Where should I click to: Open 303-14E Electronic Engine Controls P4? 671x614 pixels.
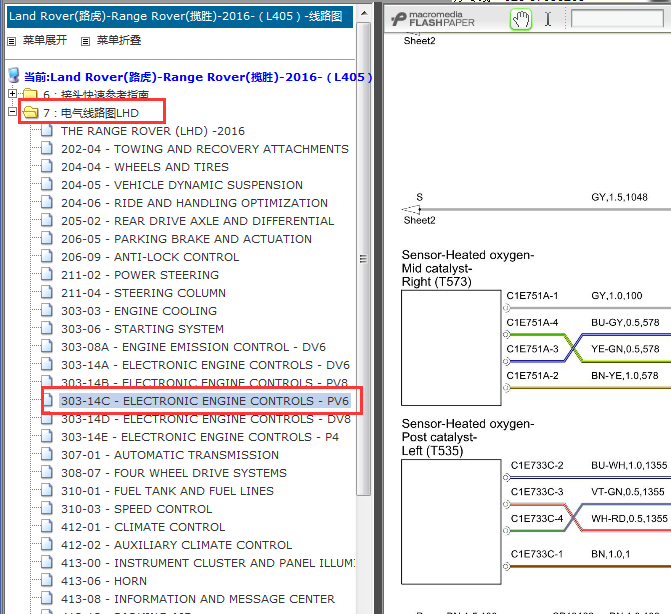point(200,437)
